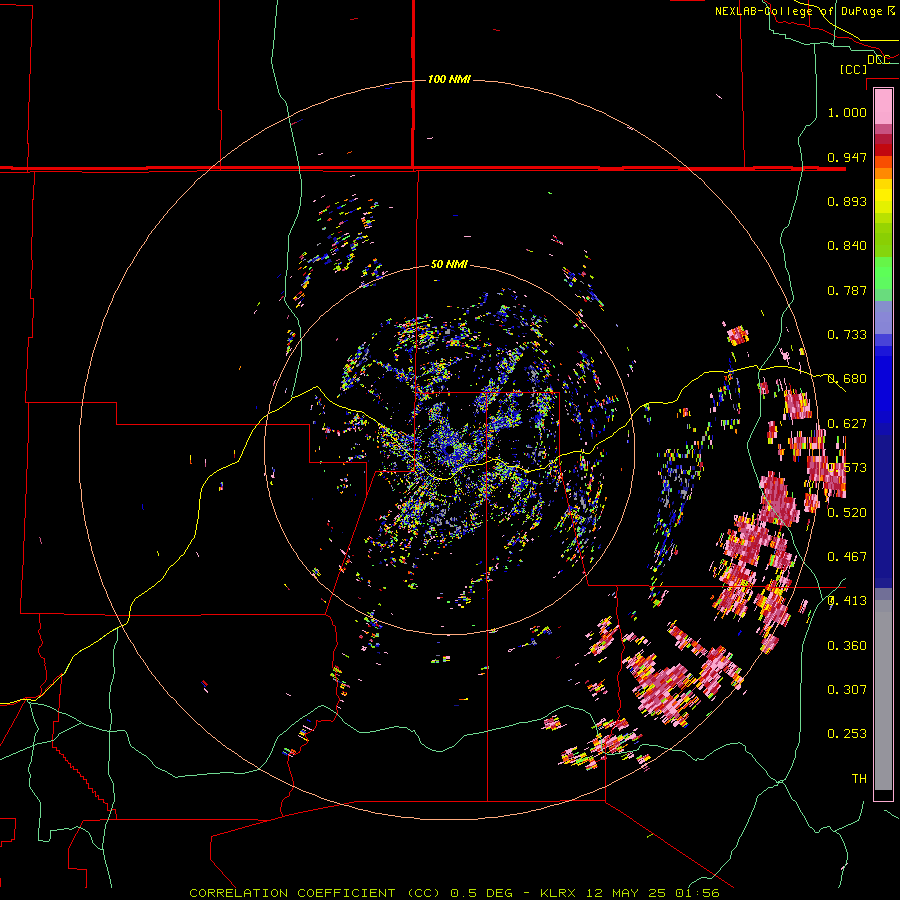Select the 0.733 legend value
The height and width of the screenshot is (900, 900).
coord(847,335)
